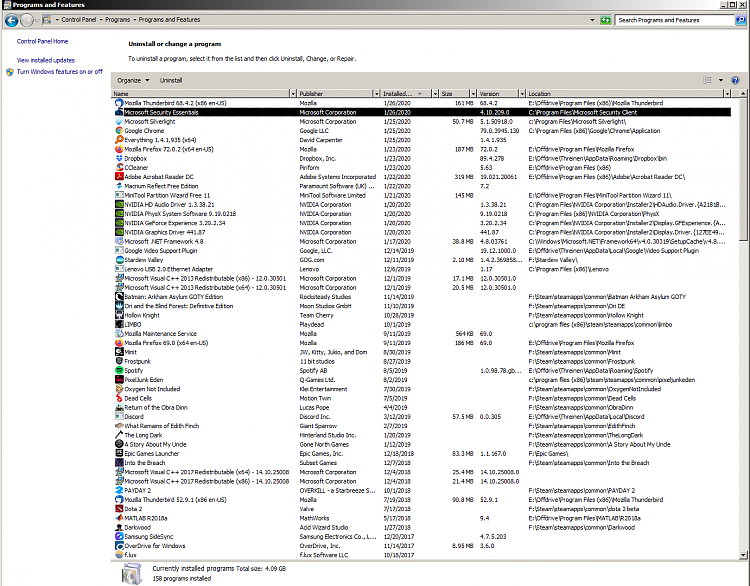The image size is (750, 586).
Task: Click the Dropbox program icon
Action: click(119, 158)
